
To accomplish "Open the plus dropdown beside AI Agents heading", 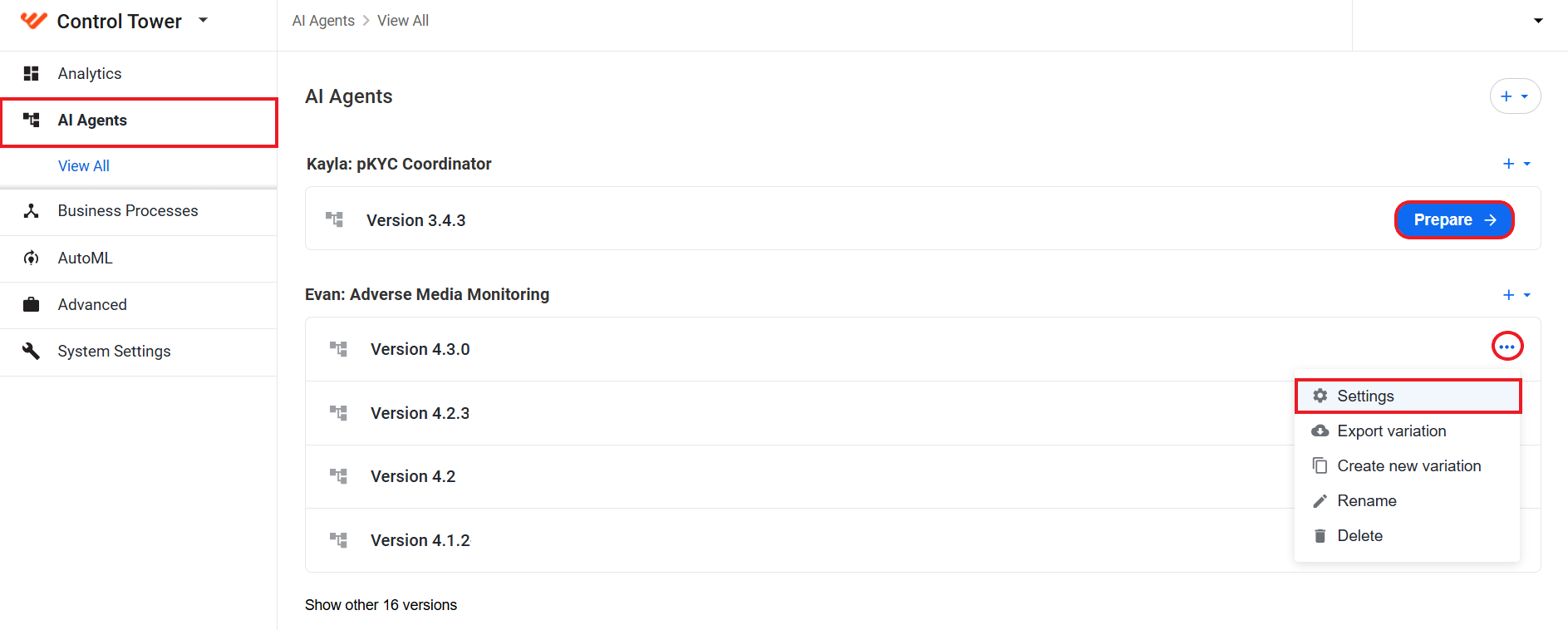I will point(1515,96).
